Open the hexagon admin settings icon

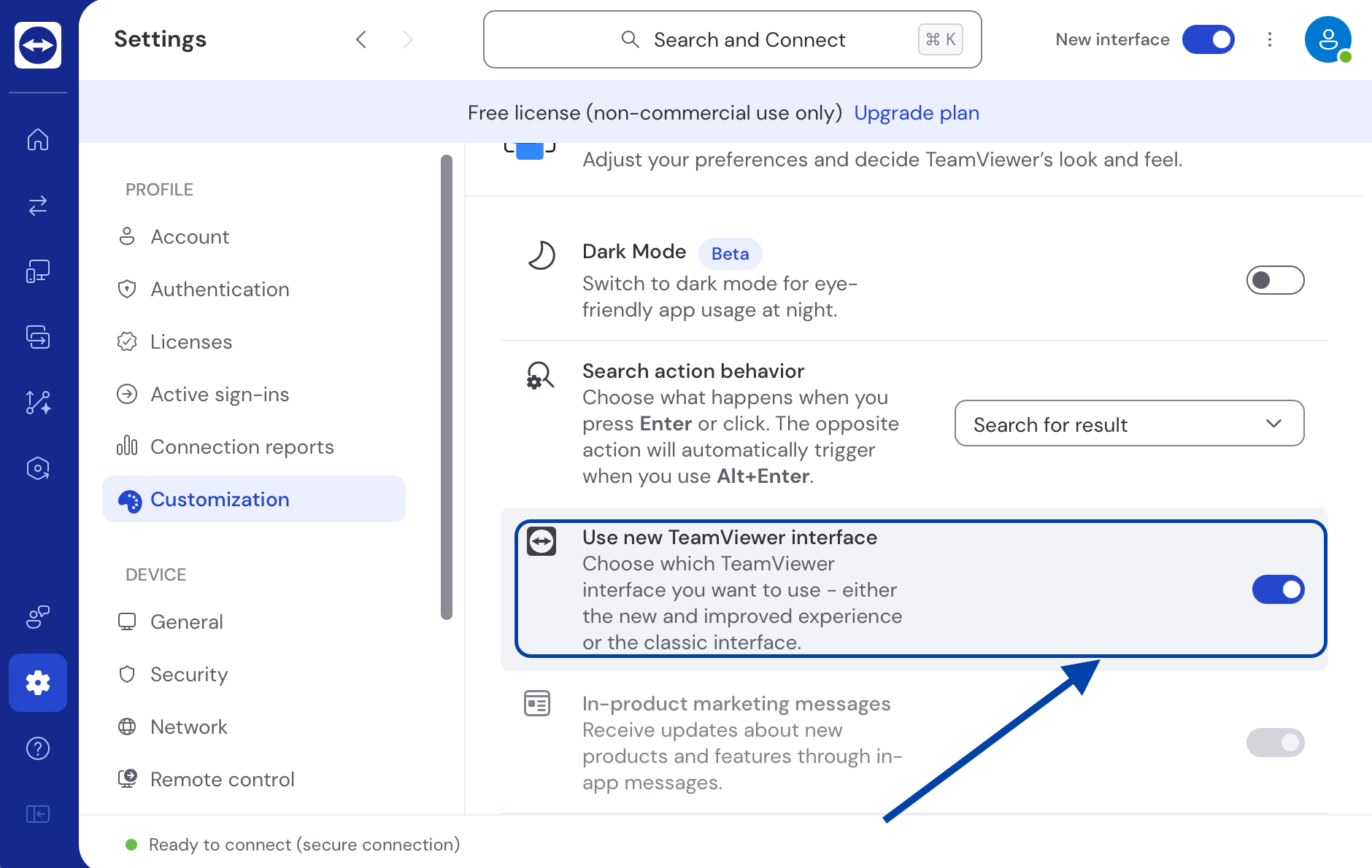[x=38, y=468]
